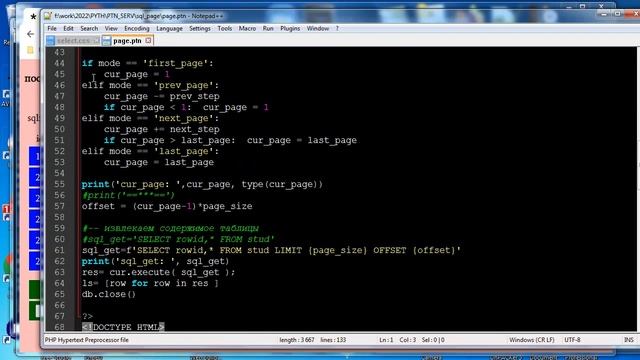Switch to the select.css tab

click(x=73, y=41)
